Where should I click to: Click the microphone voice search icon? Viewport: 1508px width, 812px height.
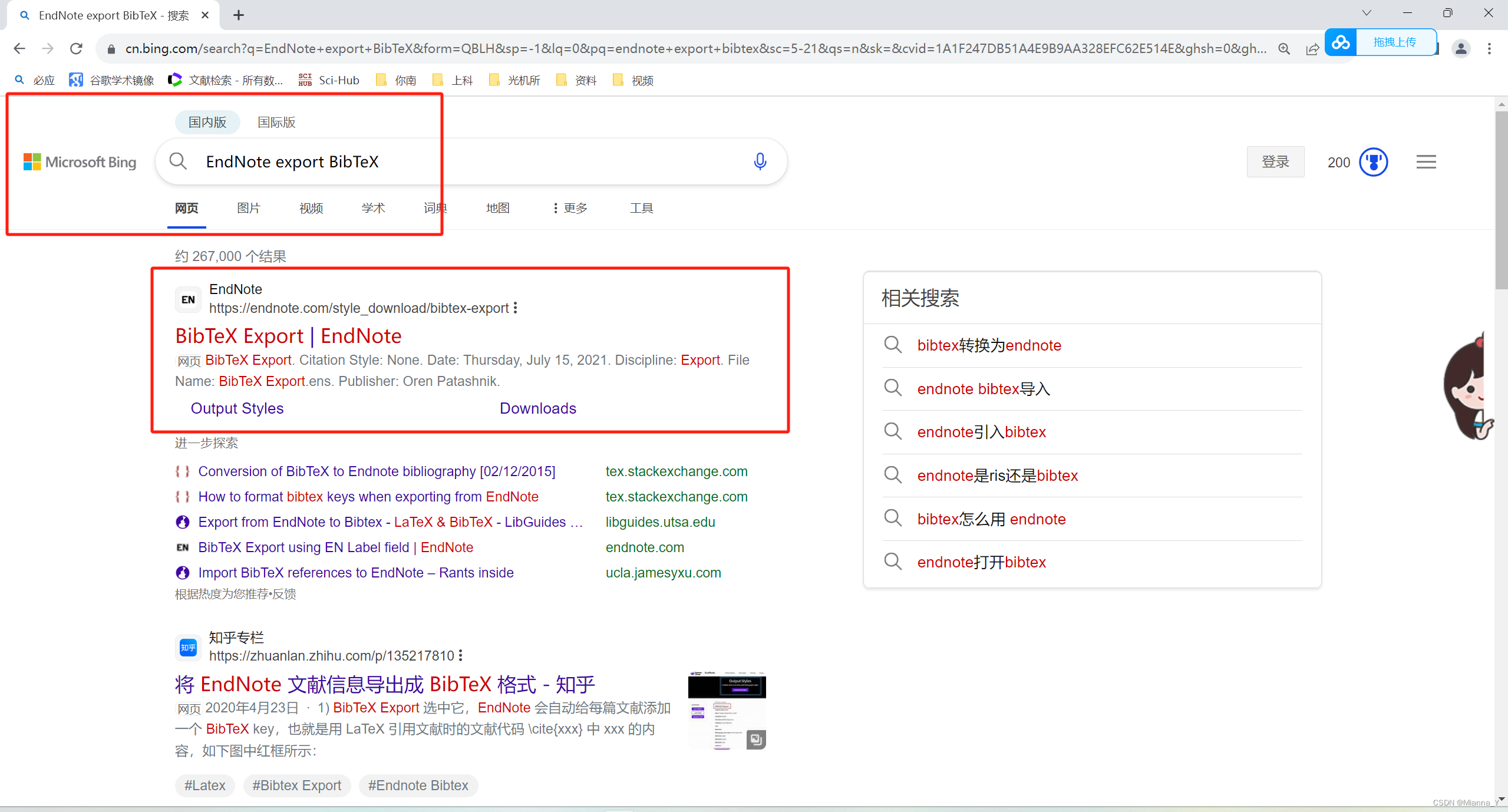760,161
